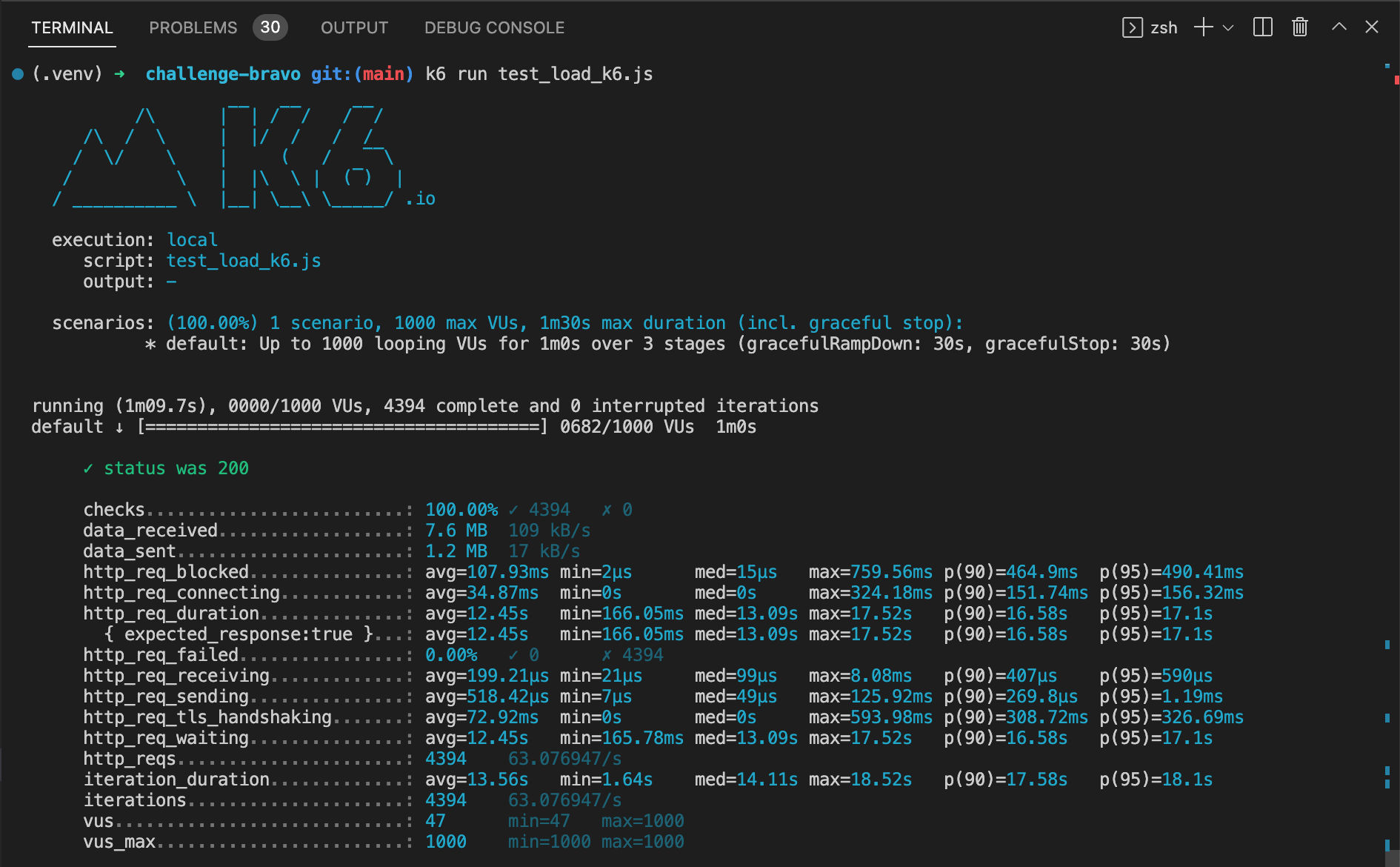Click the checks 100.00% value
The width and height of the screenshot is (1400, 867).
(x=461, y=510)
